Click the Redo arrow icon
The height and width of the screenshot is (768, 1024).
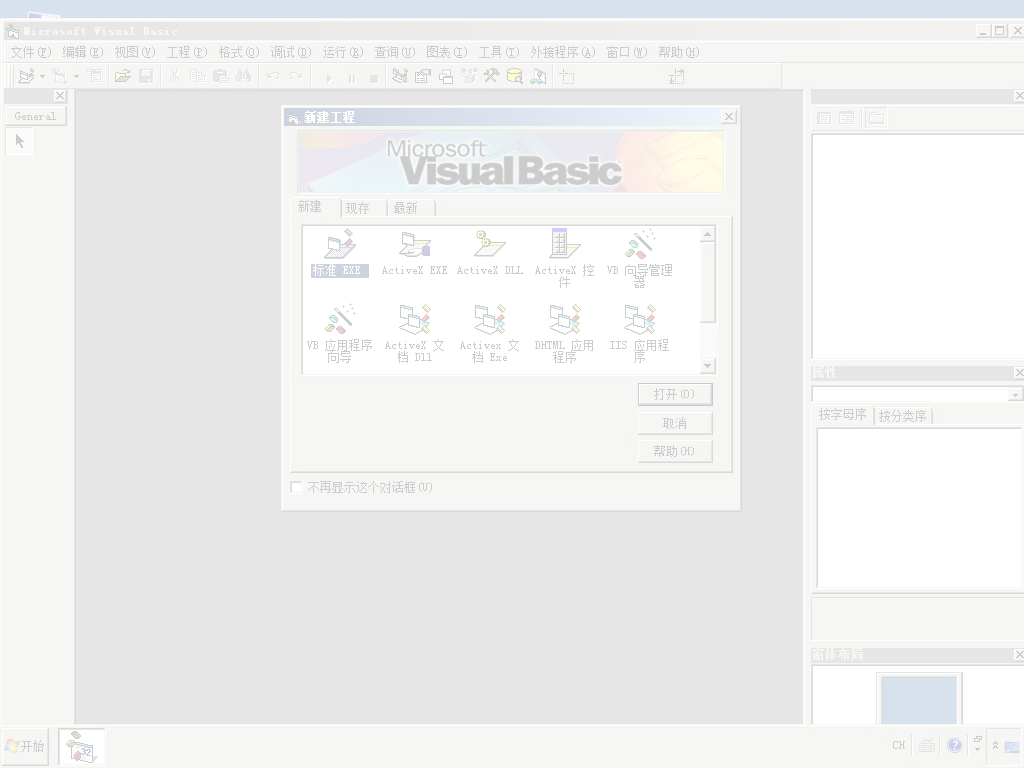pyautogui.click(x=296, y=76)
